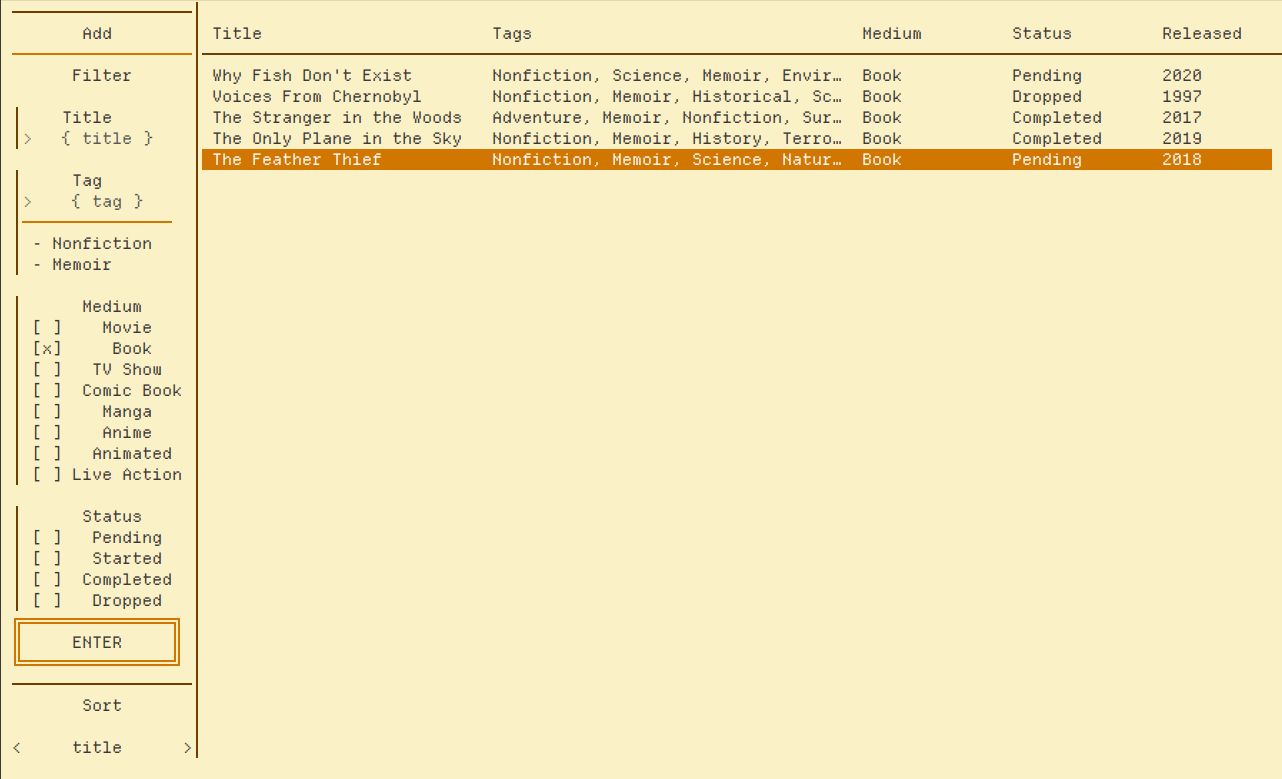Click the Medium column header
The image size is (1282, 779).
point(892,33)
